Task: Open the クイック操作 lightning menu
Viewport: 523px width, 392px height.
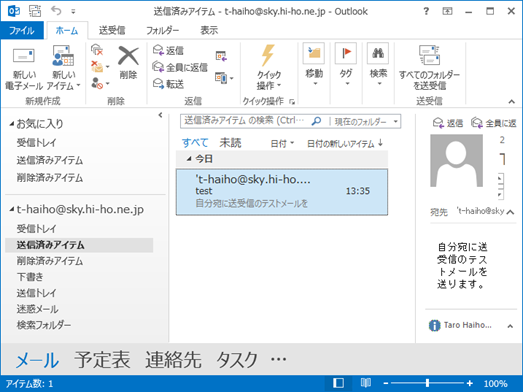Action: pyautogui.click(x=269, y=68)
